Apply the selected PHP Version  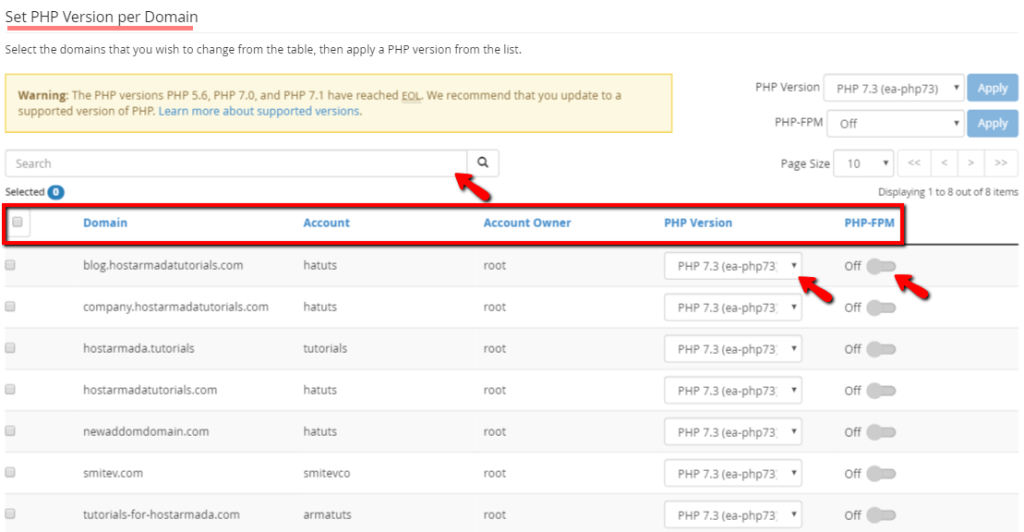pyautogui.click(x=993, y=88)
